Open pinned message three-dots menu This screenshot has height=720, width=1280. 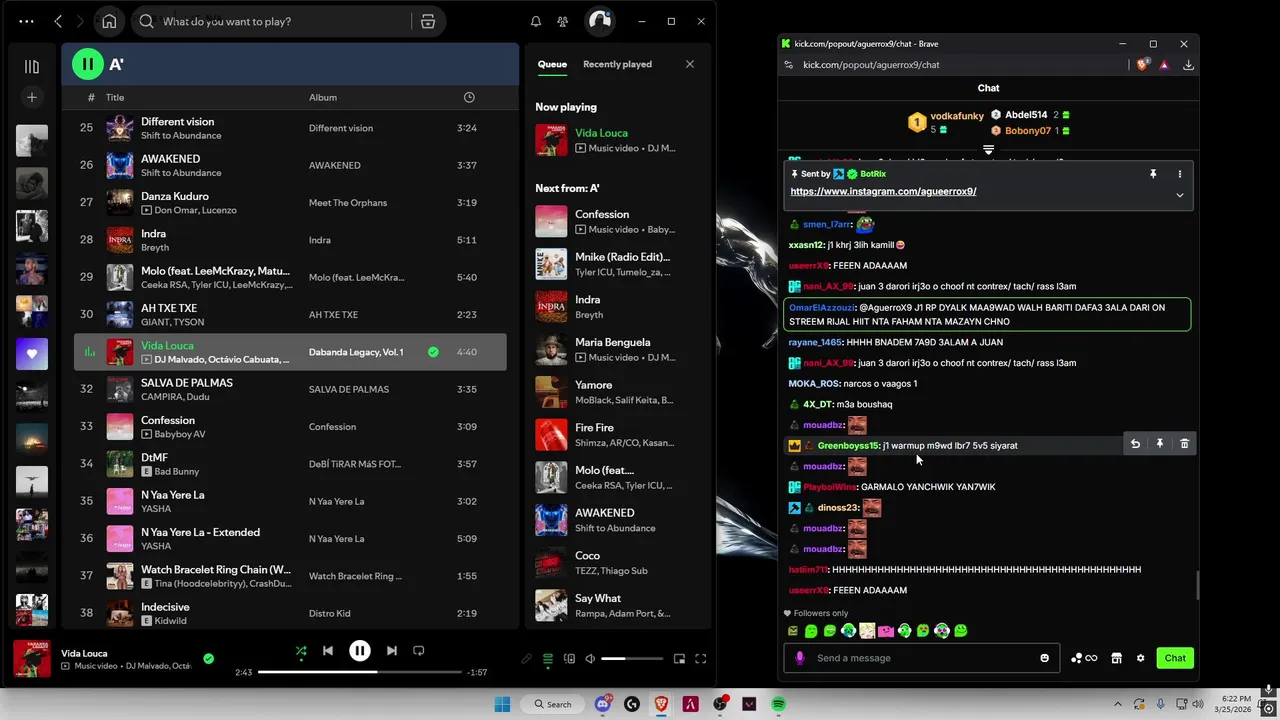click(1180, 174)
